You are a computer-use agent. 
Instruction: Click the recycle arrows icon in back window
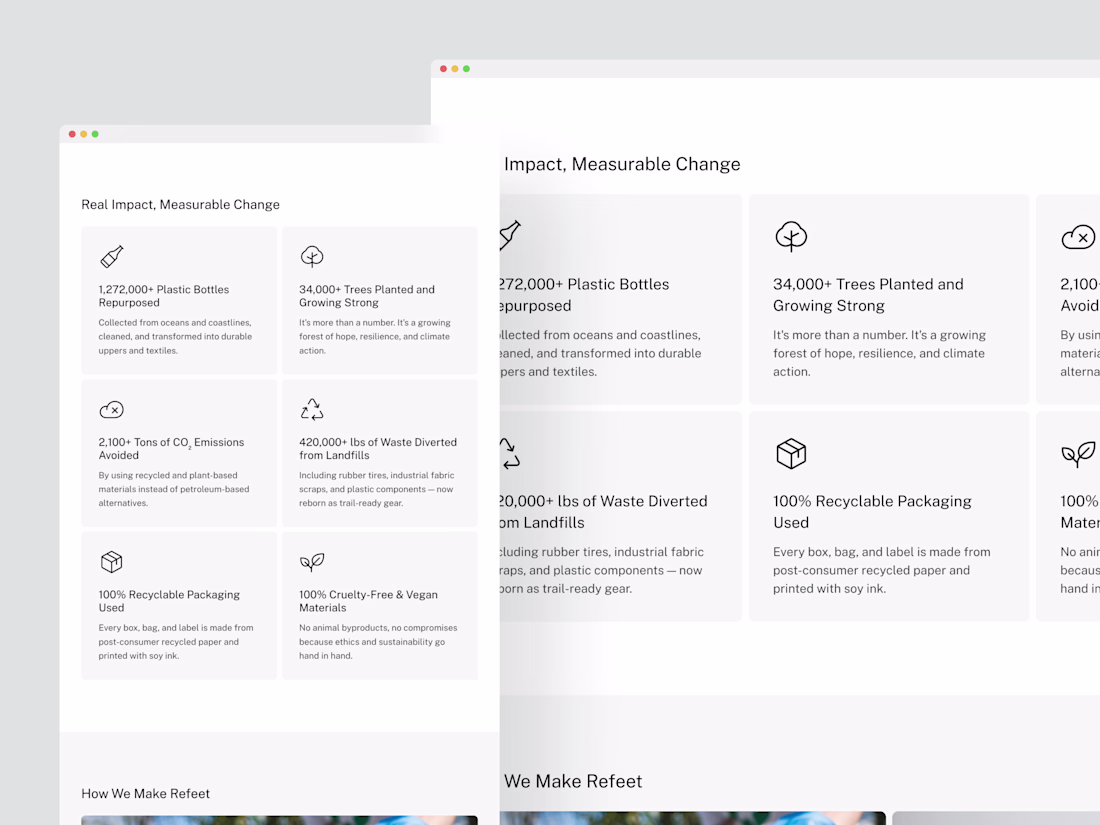(510, 453)
